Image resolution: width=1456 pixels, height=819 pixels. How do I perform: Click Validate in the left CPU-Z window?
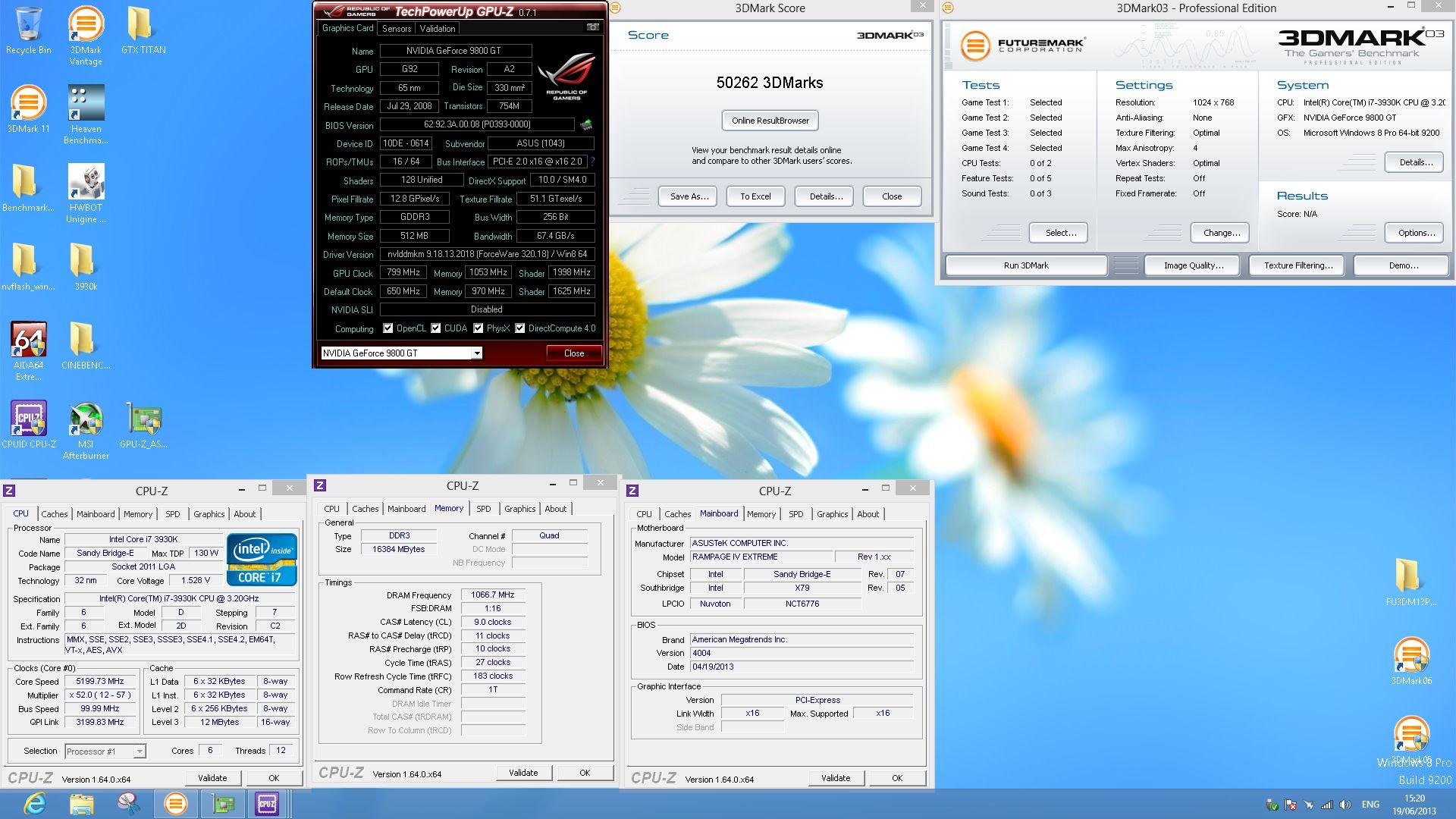point(212,778)
